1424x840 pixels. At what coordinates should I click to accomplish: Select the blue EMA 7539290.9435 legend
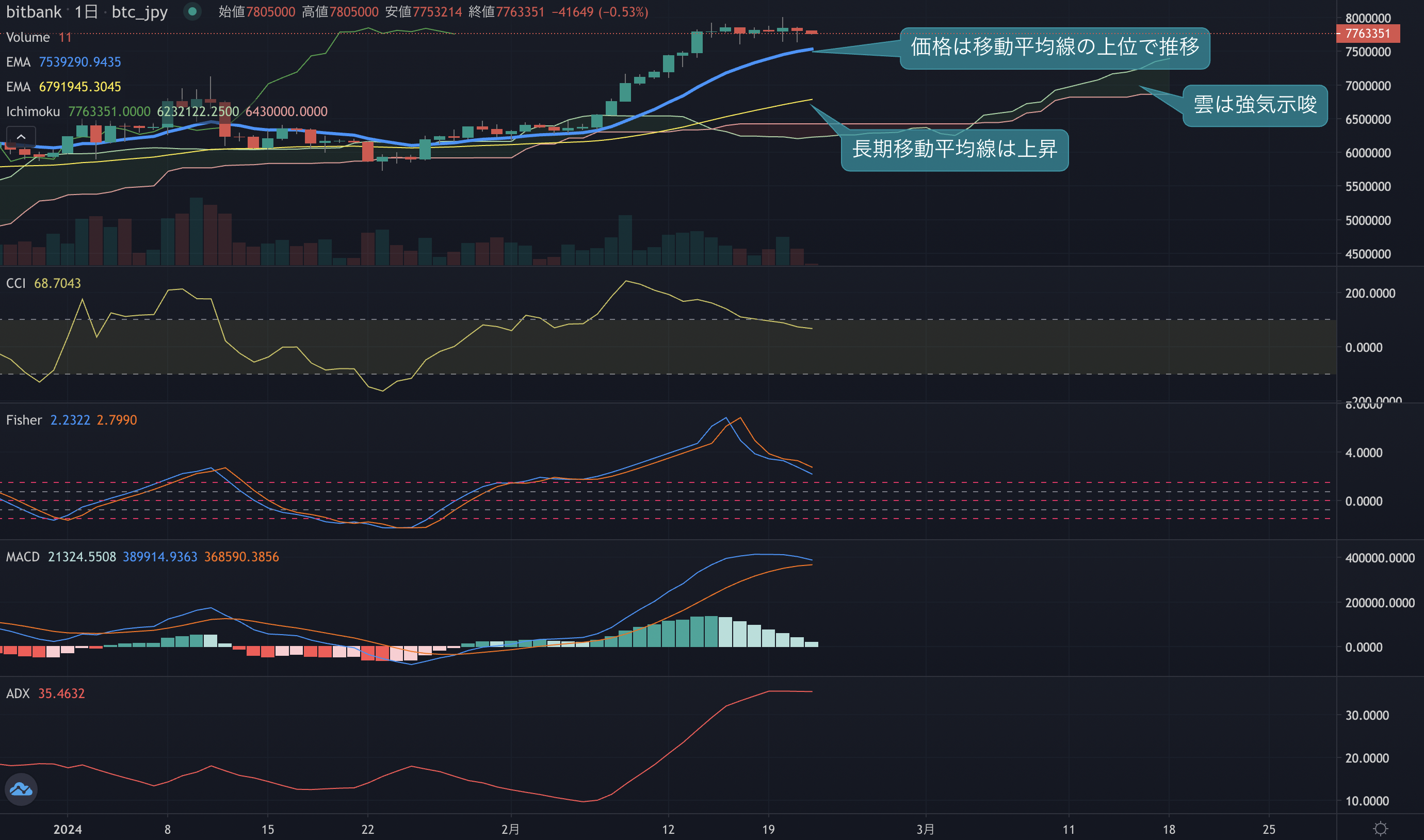(x=63, y=62)
